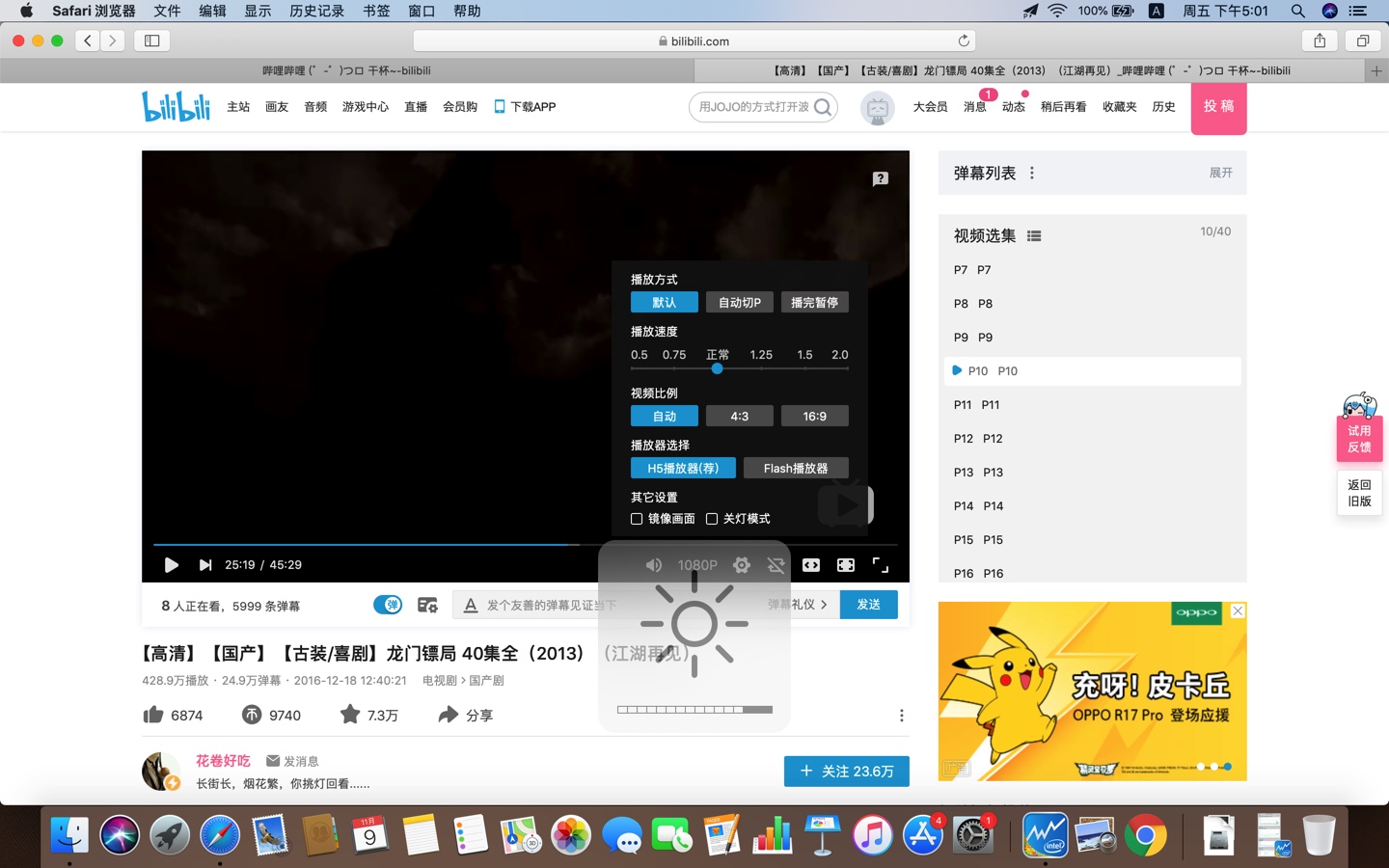Like the video with thumbs-up icon
1389x868 pixels.
(153, 715)
